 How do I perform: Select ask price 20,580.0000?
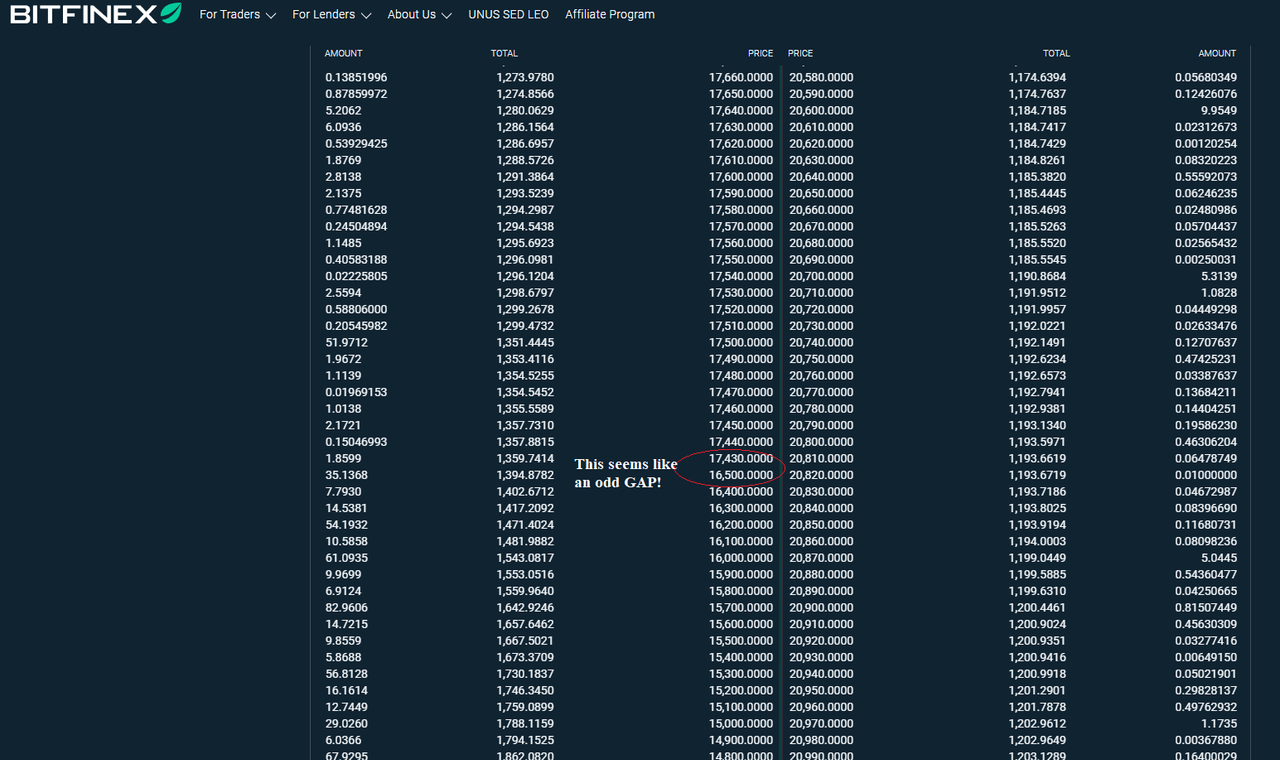tap(821, 78)
